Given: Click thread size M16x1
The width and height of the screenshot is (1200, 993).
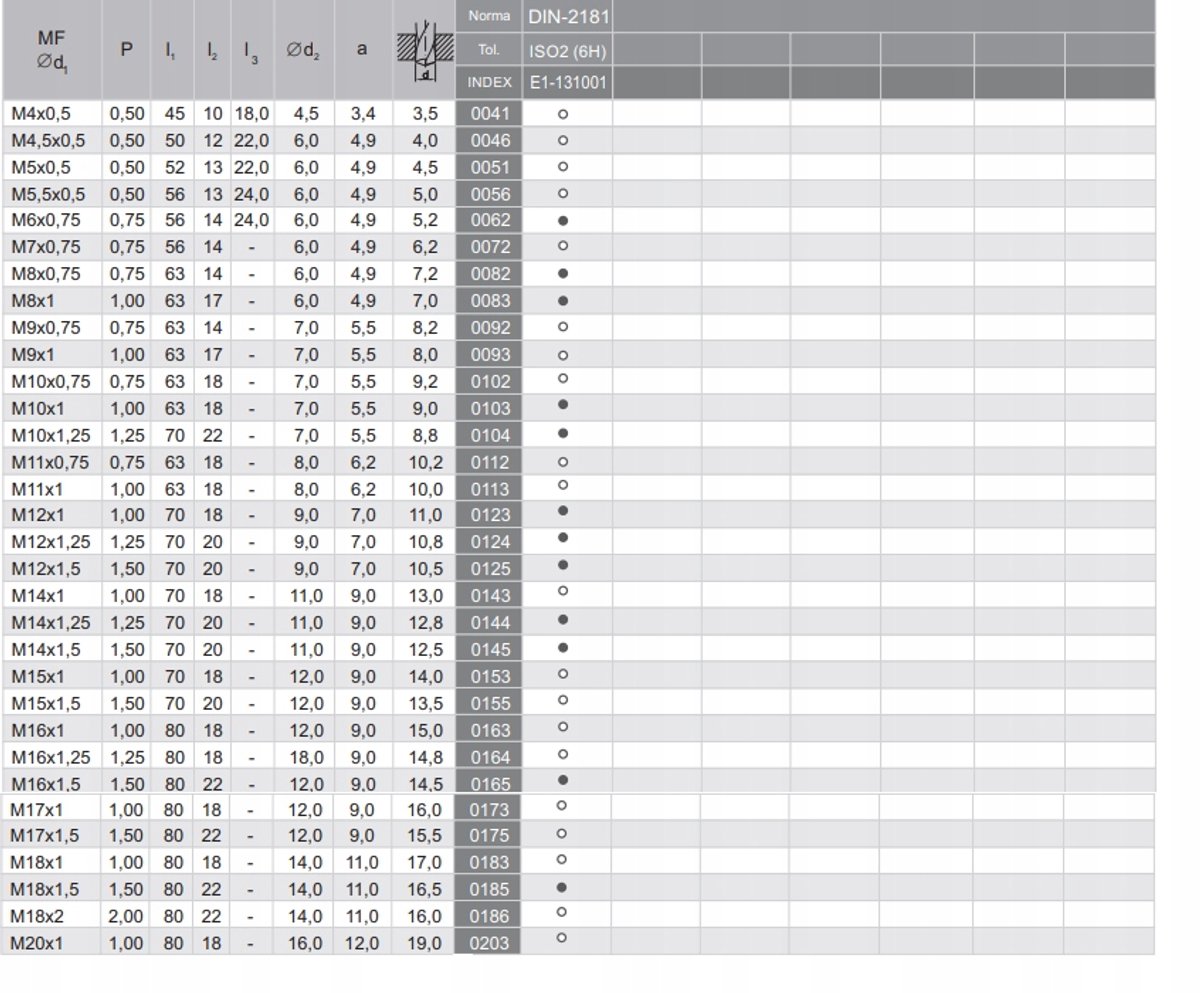Looking at the screenshot, I should coord(38,730).
